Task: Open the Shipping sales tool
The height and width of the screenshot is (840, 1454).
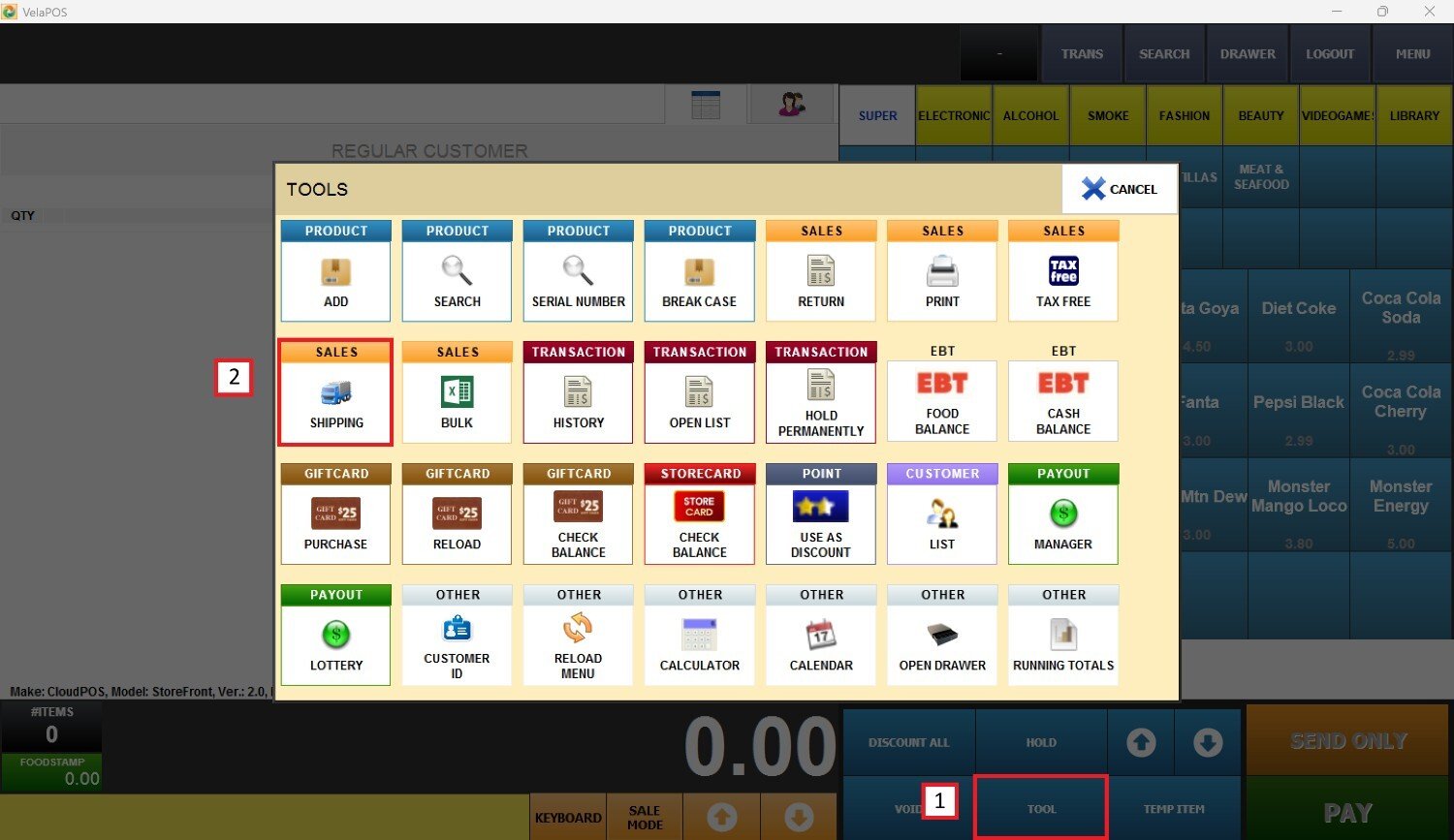Action: click(336, 392)
